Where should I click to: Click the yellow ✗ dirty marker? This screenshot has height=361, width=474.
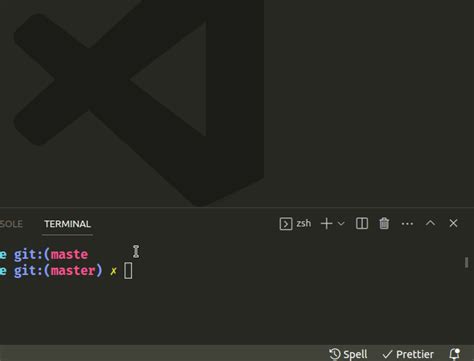(113, 271)
